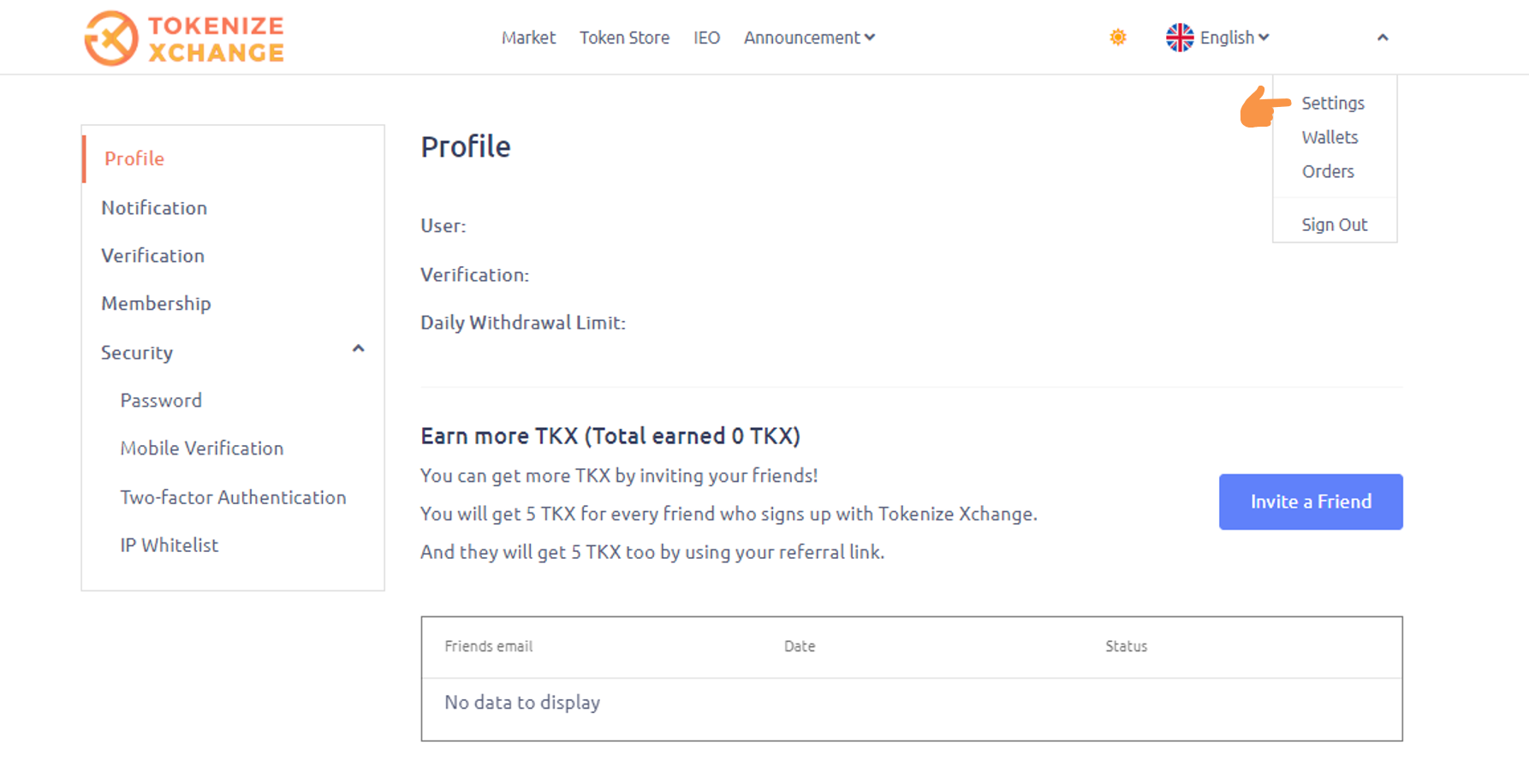
Task: Open the Verification sidebar item
Action: 152,256
